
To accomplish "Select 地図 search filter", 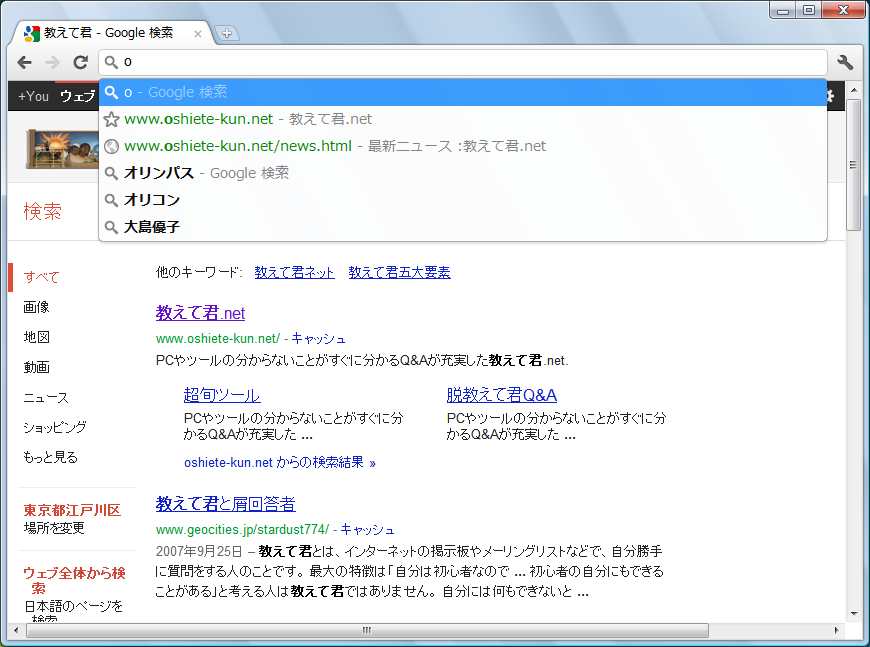I will (x=37, y=337).
